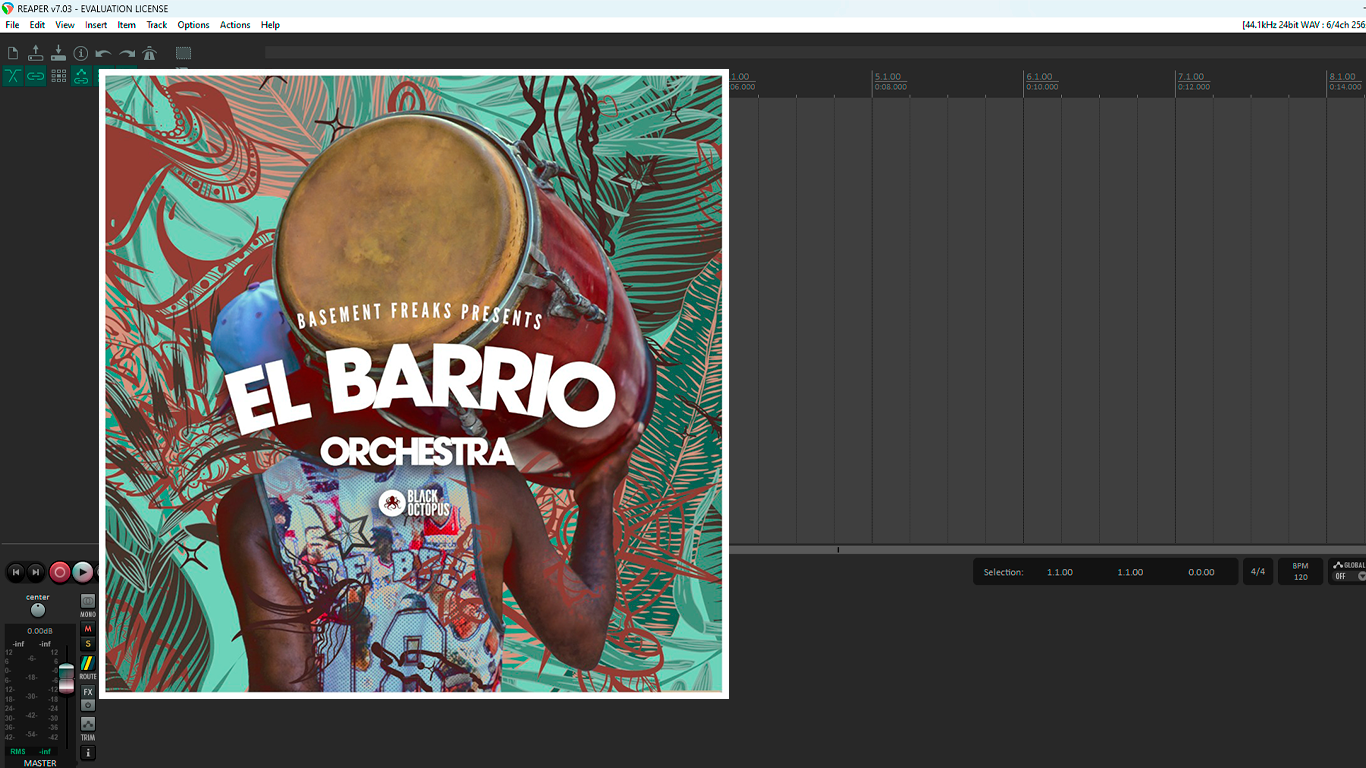
Task: Open the Item menu
Action: (x=127, y=25)
